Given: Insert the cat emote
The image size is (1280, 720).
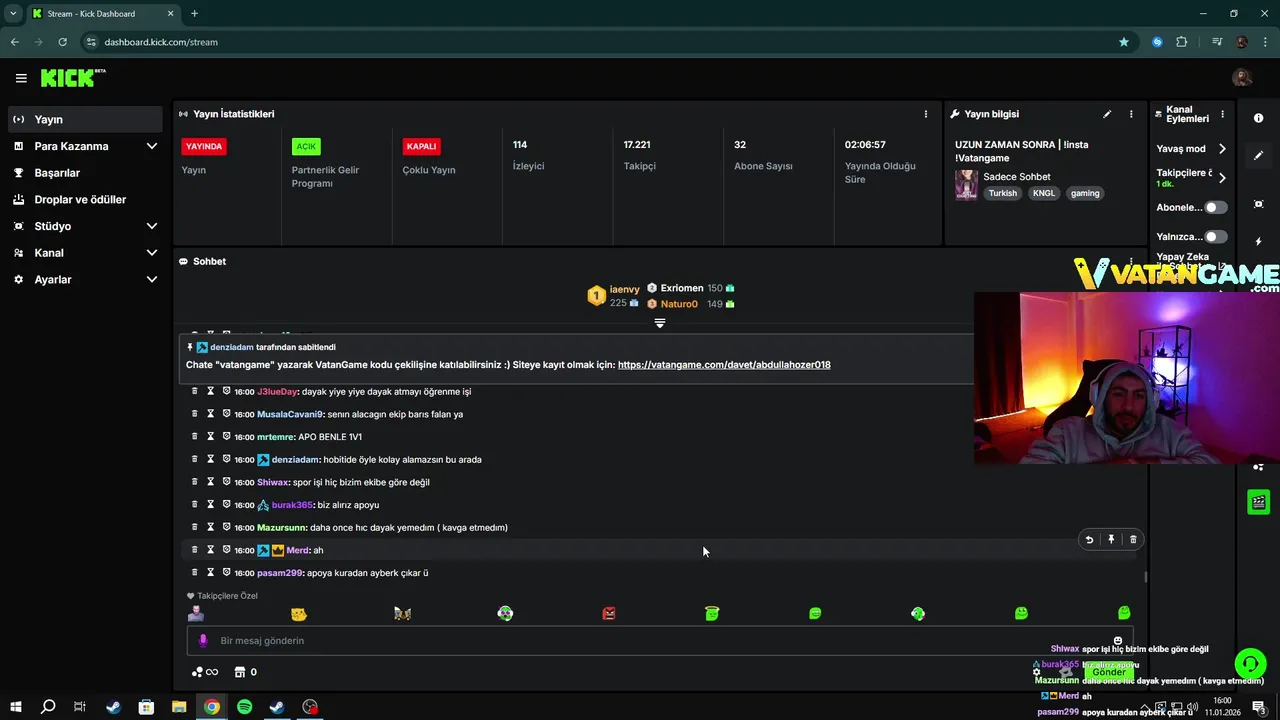Looking at the screenshot, I should point(299,614).
